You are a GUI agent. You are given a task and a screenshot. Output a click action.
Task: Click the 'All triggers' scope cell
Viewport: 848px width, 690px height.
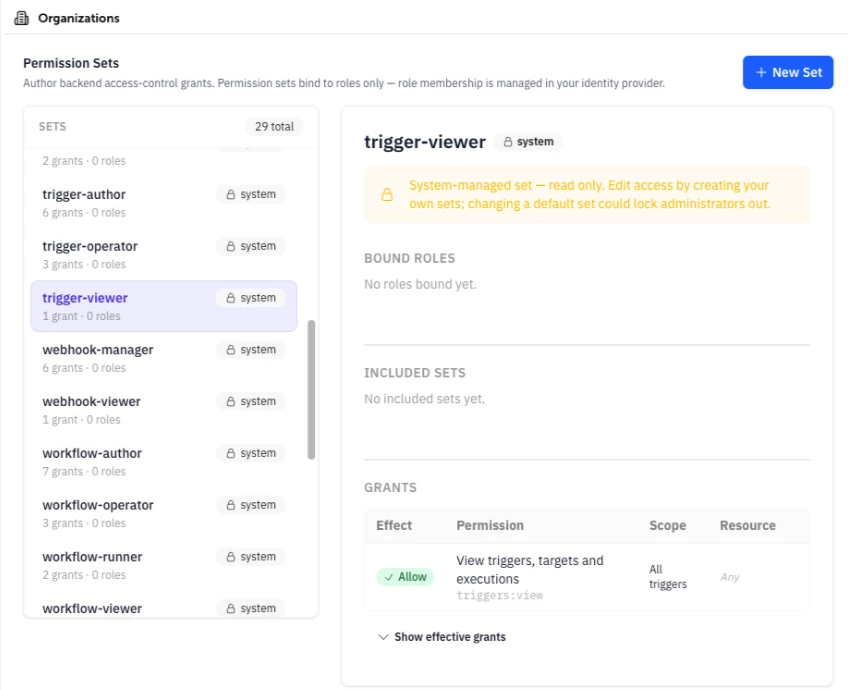pos(668,576)
